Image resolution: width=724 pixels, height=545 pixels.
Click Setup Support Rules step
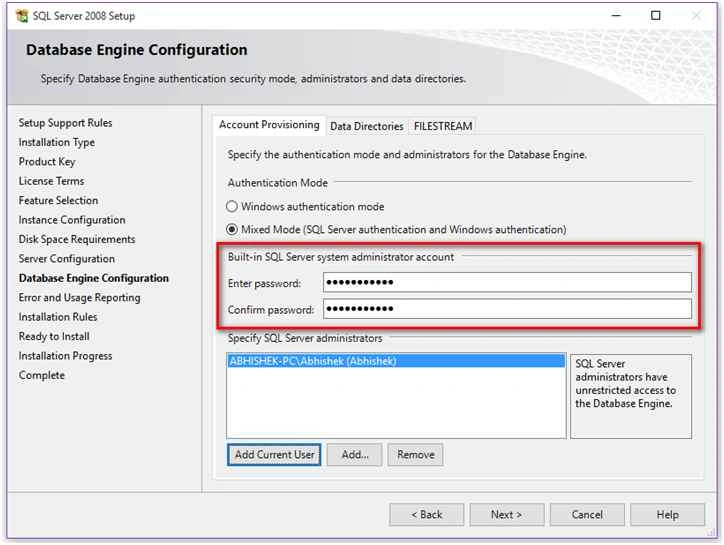pyautogui.click(x=65, y=123)
